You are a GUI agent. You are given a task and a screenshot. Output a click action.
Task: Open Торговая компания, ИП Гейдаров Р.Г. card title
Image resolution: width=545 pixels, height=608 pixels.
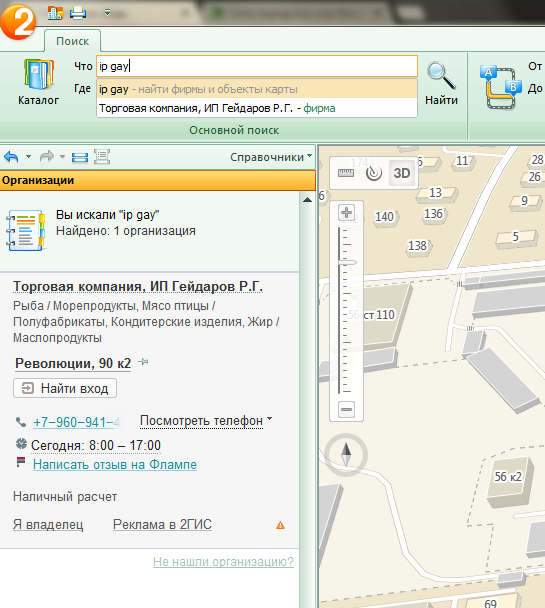(138, 287)
